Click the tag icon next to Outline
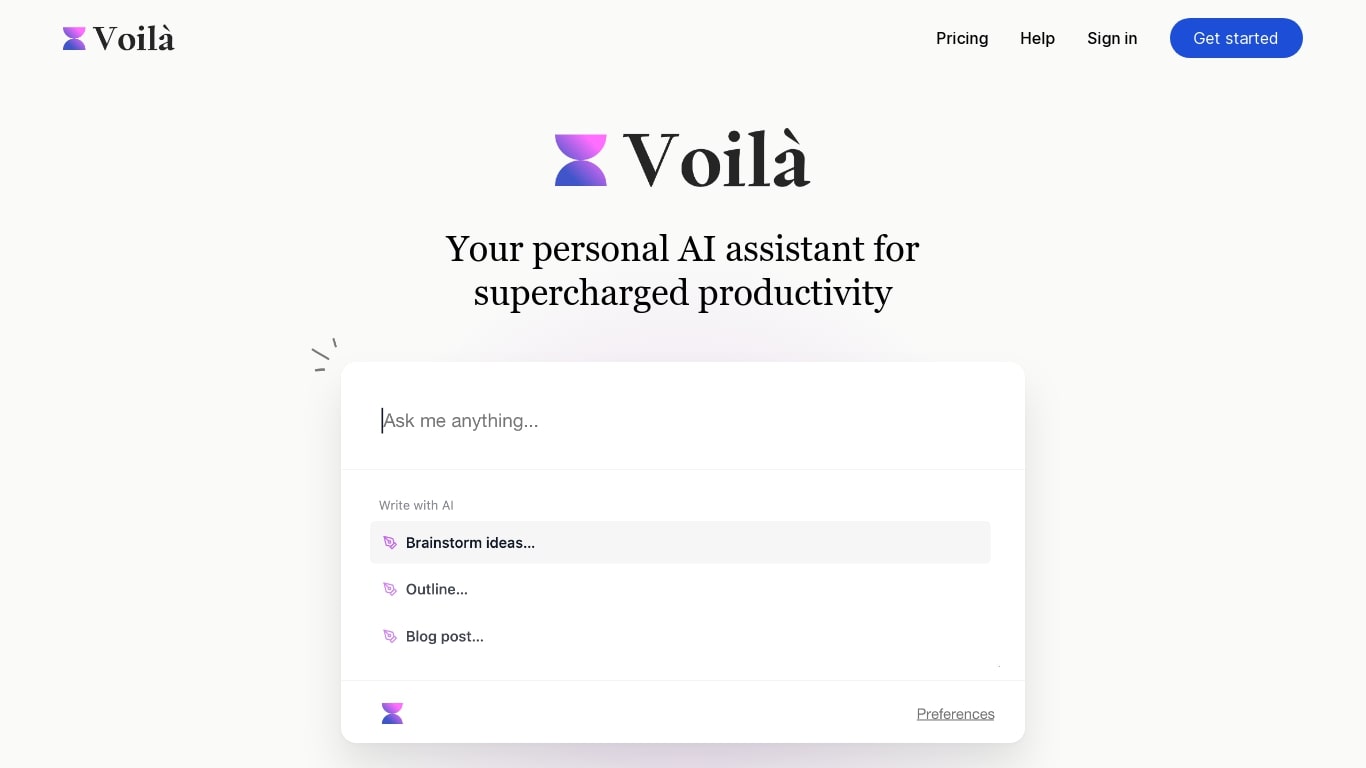Screen dimensions: 1366x768 click(390, 589)
